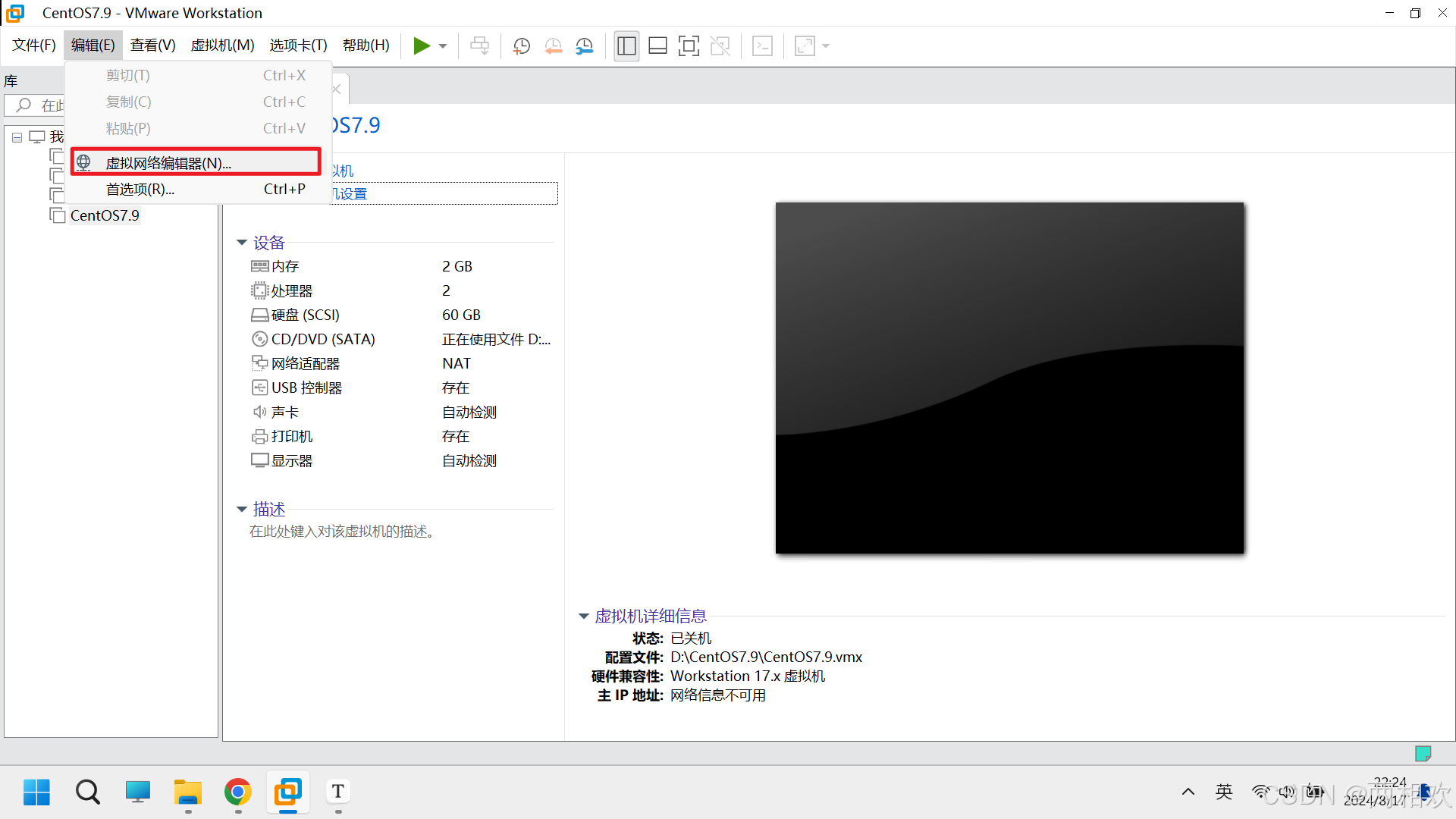Toggle the thumbnail bar view icon

[x=657, y=46]
